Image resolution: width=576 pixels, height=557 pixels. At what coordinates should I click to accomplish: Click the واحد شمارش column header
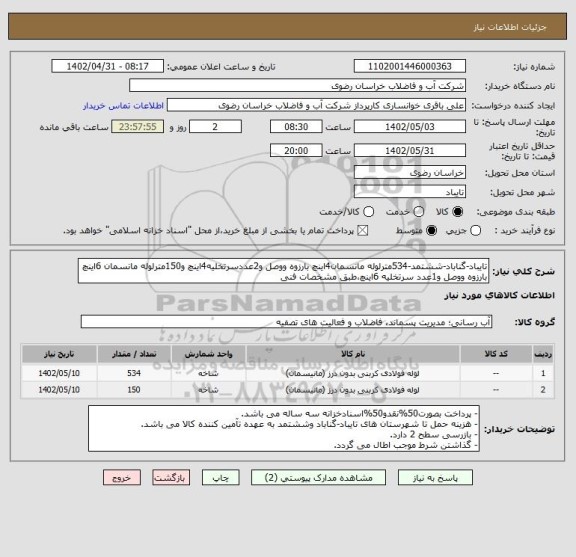click(208, 354)
